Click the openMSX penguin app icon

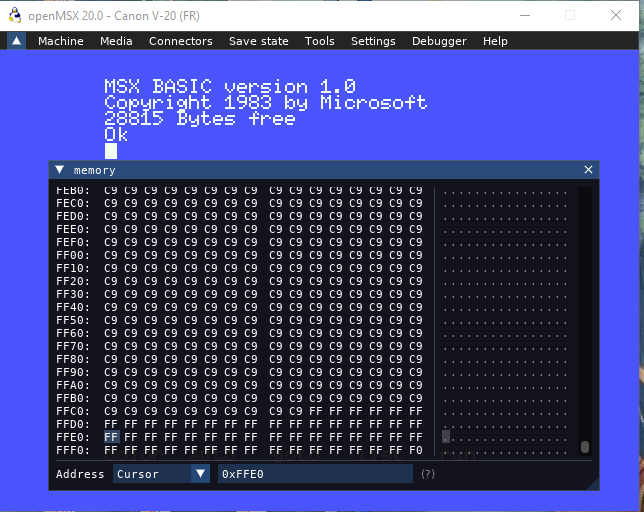tap(15, 15)
